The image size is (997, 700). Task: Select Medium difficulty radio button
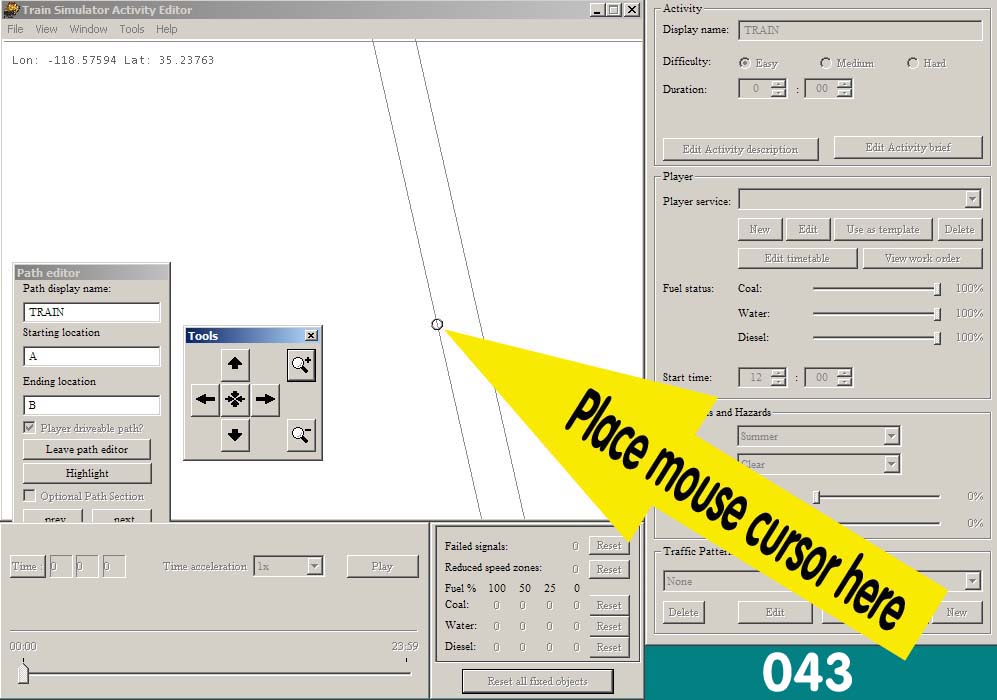pyautogui.click(x=825, y=63)
